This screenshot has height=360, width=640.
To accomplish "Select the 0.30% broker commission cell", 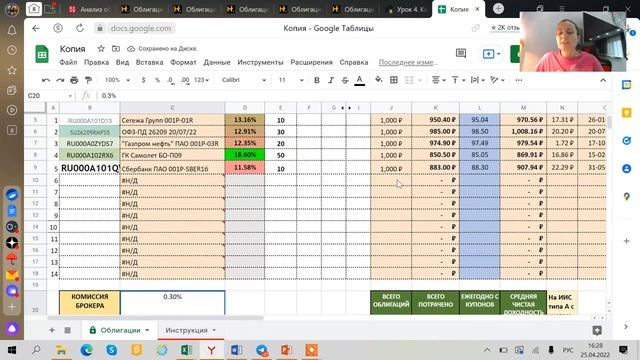I will (x=172, y=302).
